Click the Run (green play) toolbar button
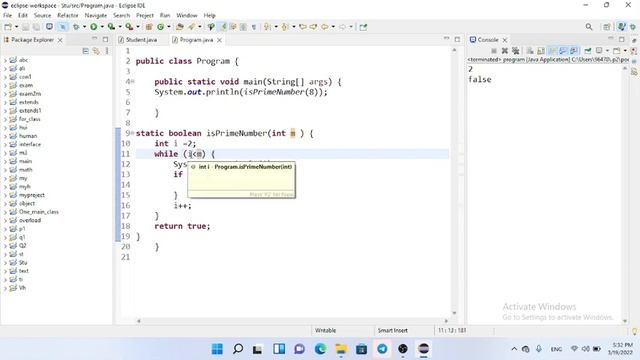Screen dimensions: 640x360 pyautogui.click(x=94, y=27)
